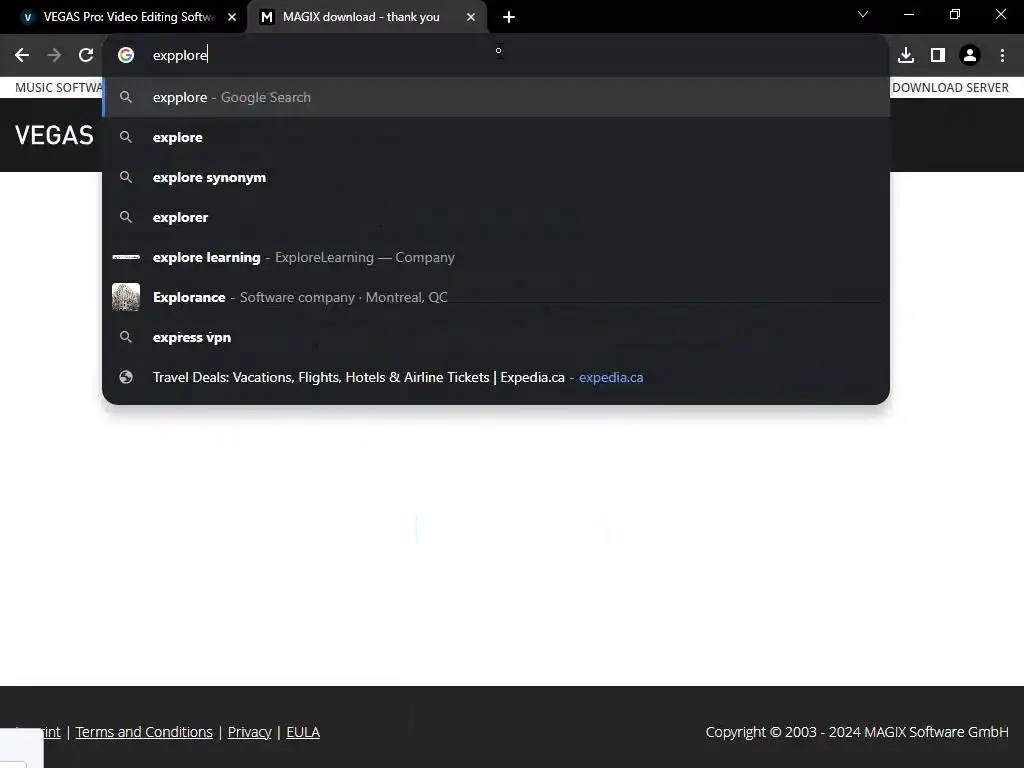Click the DOWNLOAD SERVER link
The height and width of the screenshot is (768, 1024).
950,88
